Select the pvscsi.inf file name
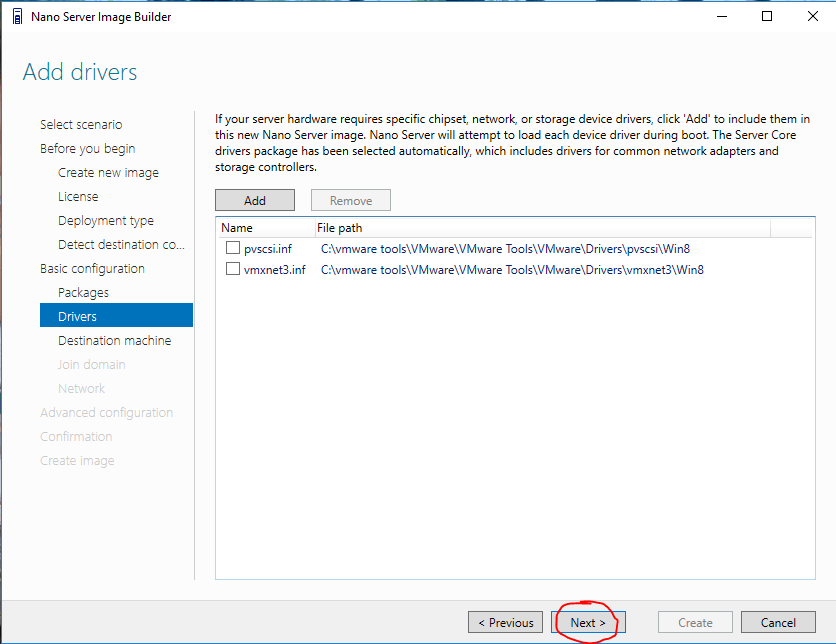The height and width of the screenshot is (644, 836). coord(268,249)
